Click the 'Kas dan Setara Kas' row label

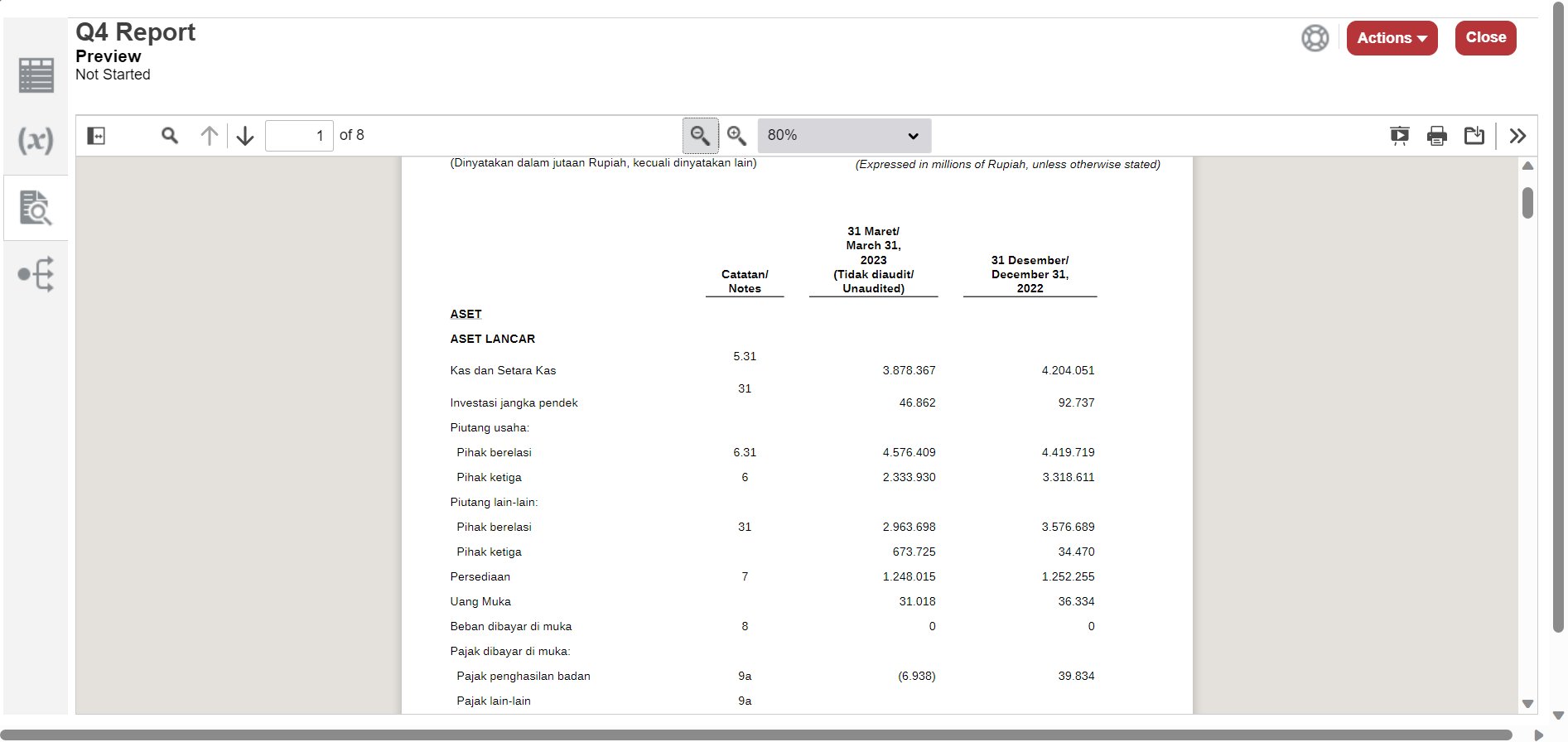click(x=503, y=371)
